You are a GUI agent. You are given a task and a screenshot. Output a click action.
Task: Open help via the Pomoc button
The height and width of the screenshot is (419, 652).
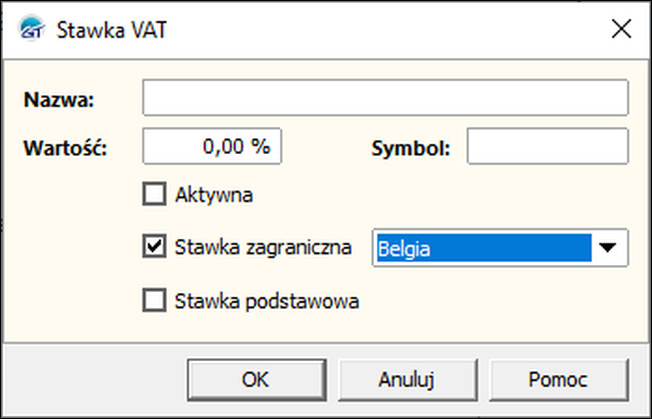point(558,380)
